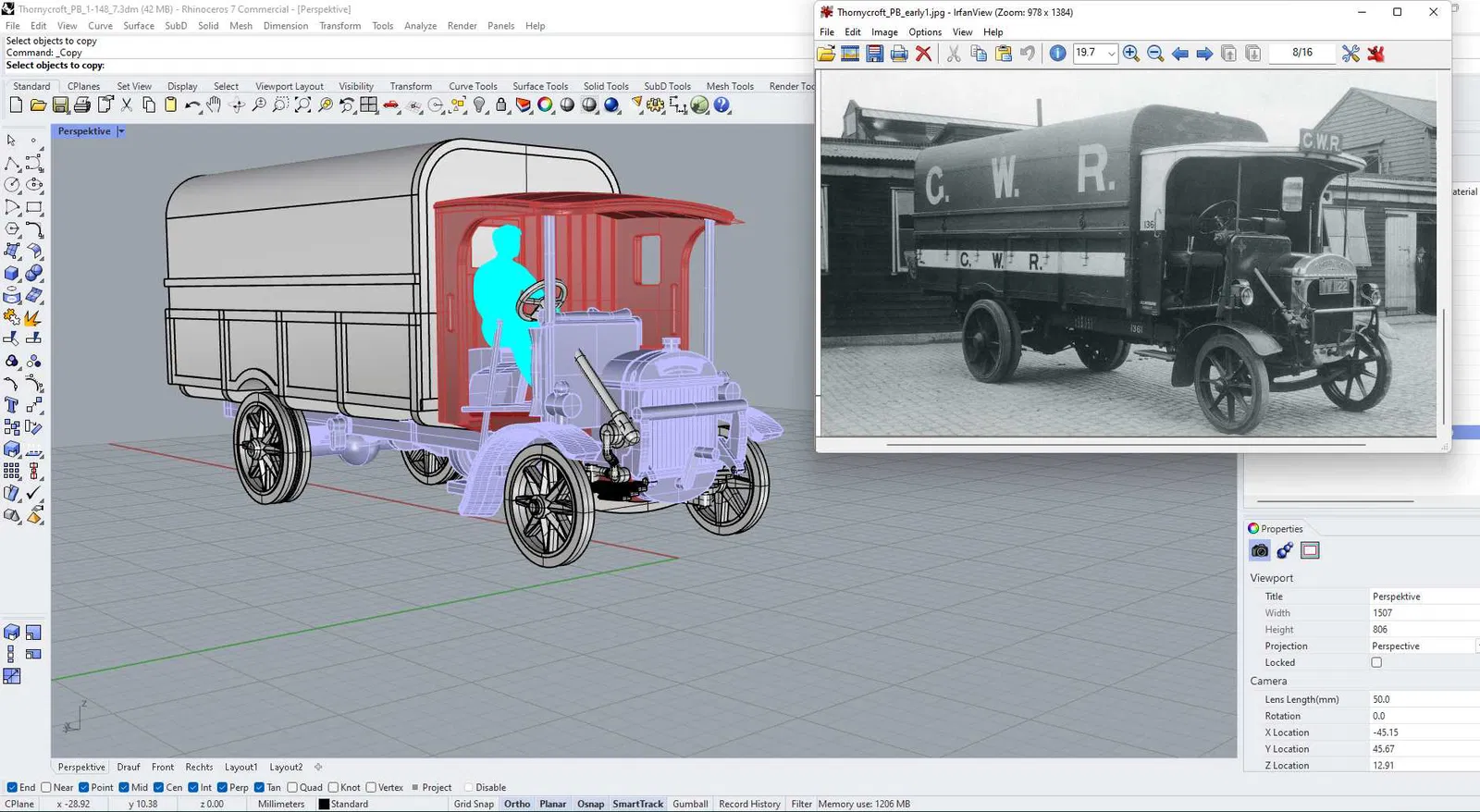Tick the Locked checkbox in Viewport properties
This screenshot has width=1480, height=812.
1376,663
